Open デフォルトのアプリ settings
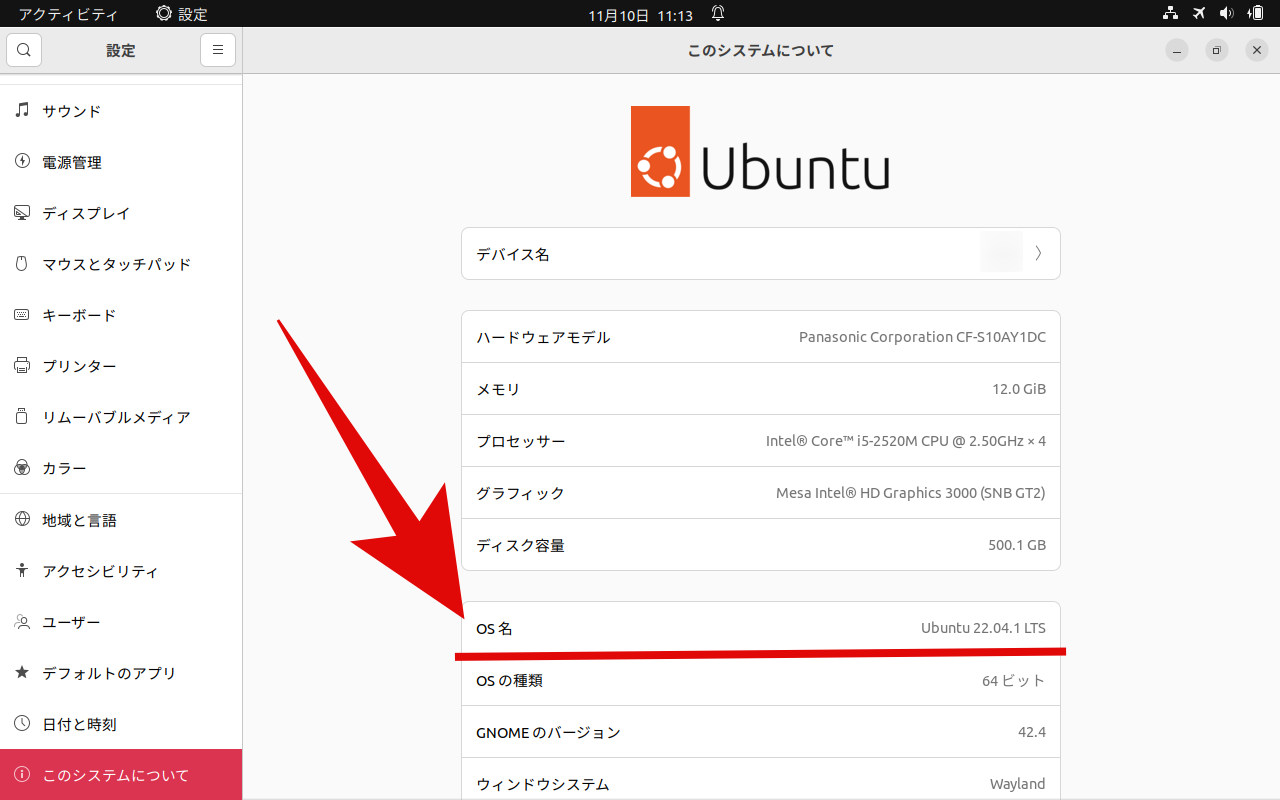Image resolution: width=1280 pixels, height=800 pixels. [x=107, y=672]
